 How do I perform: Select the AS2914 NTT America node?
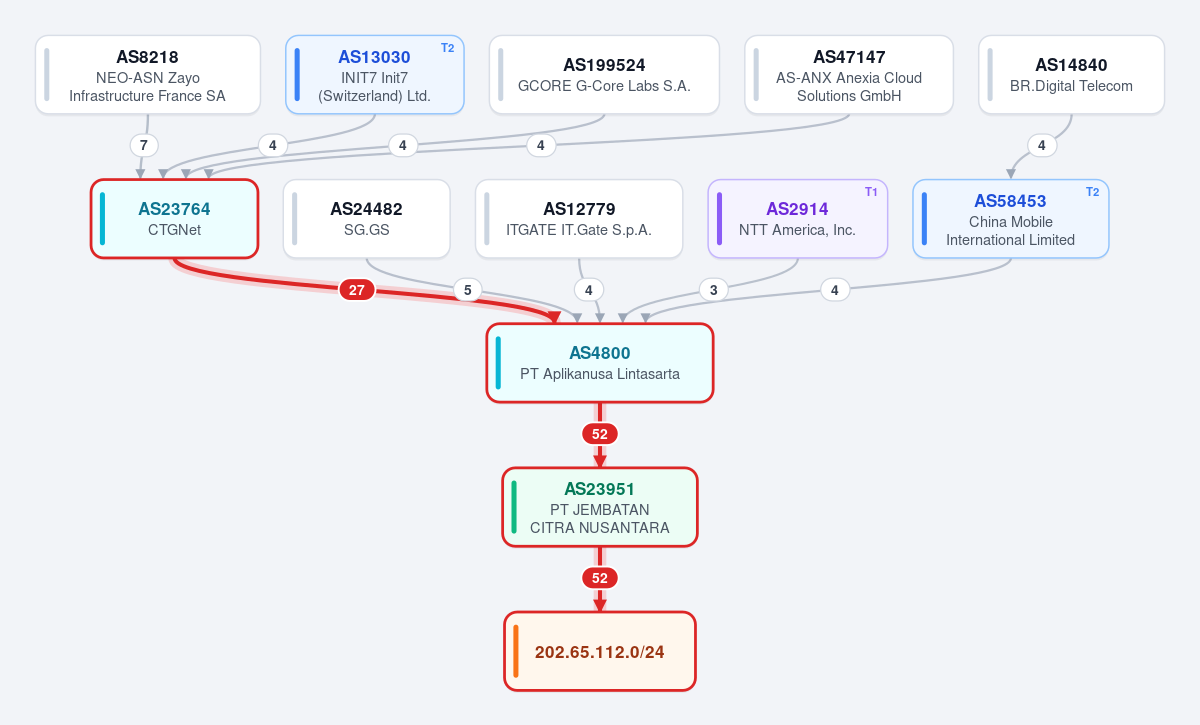click(798, 219)
